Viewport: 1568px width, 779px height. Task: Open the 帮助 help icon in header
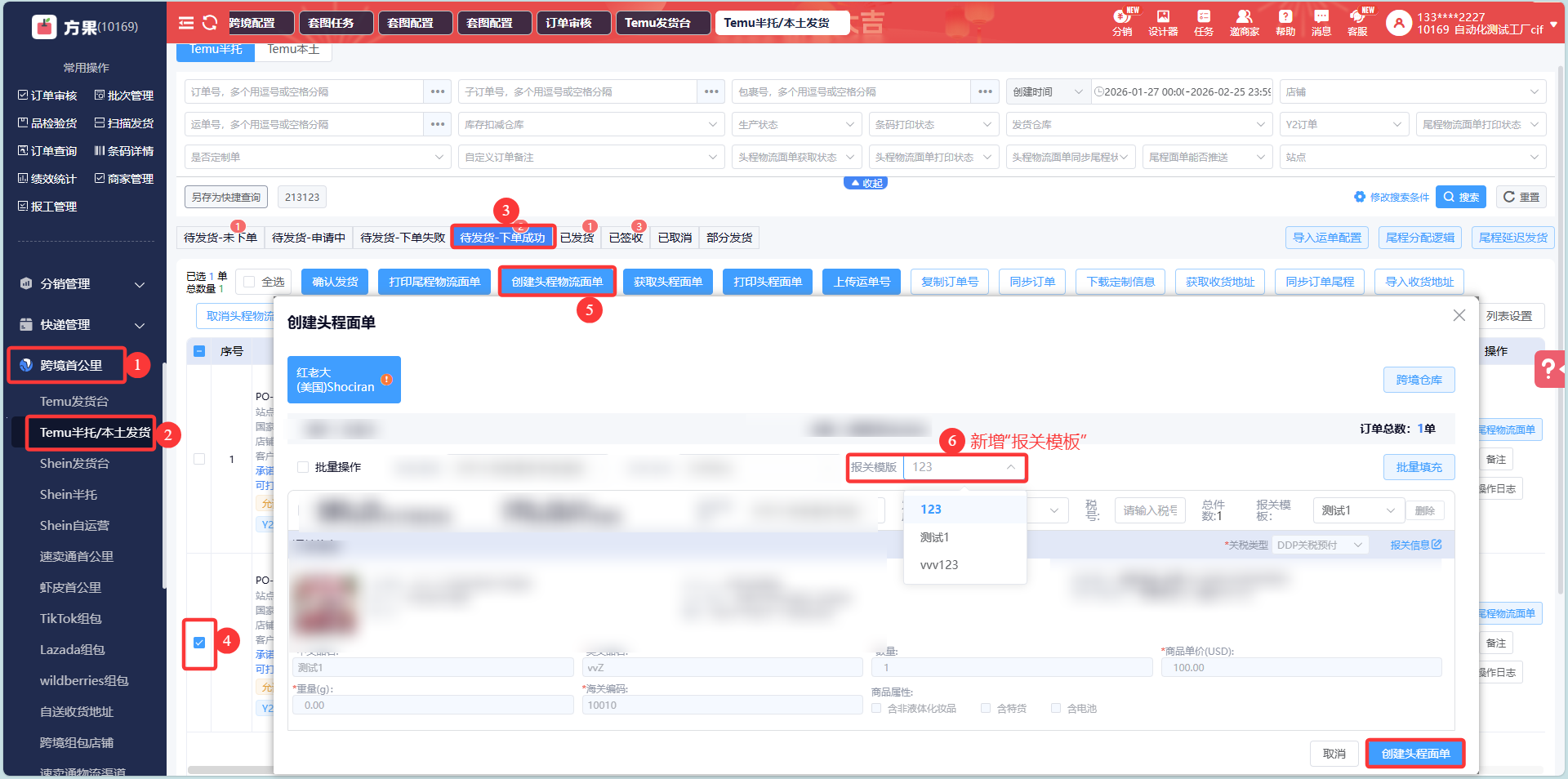coord(1285,22)
